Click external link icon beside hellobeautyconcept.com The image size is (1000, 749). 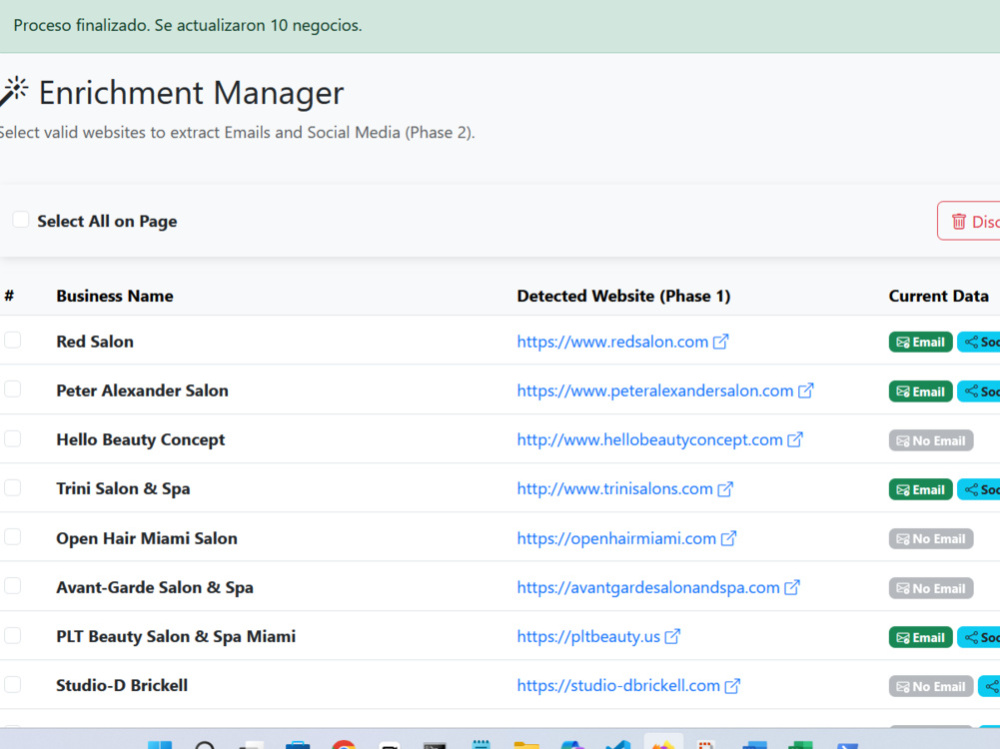[x=795, y=440]
